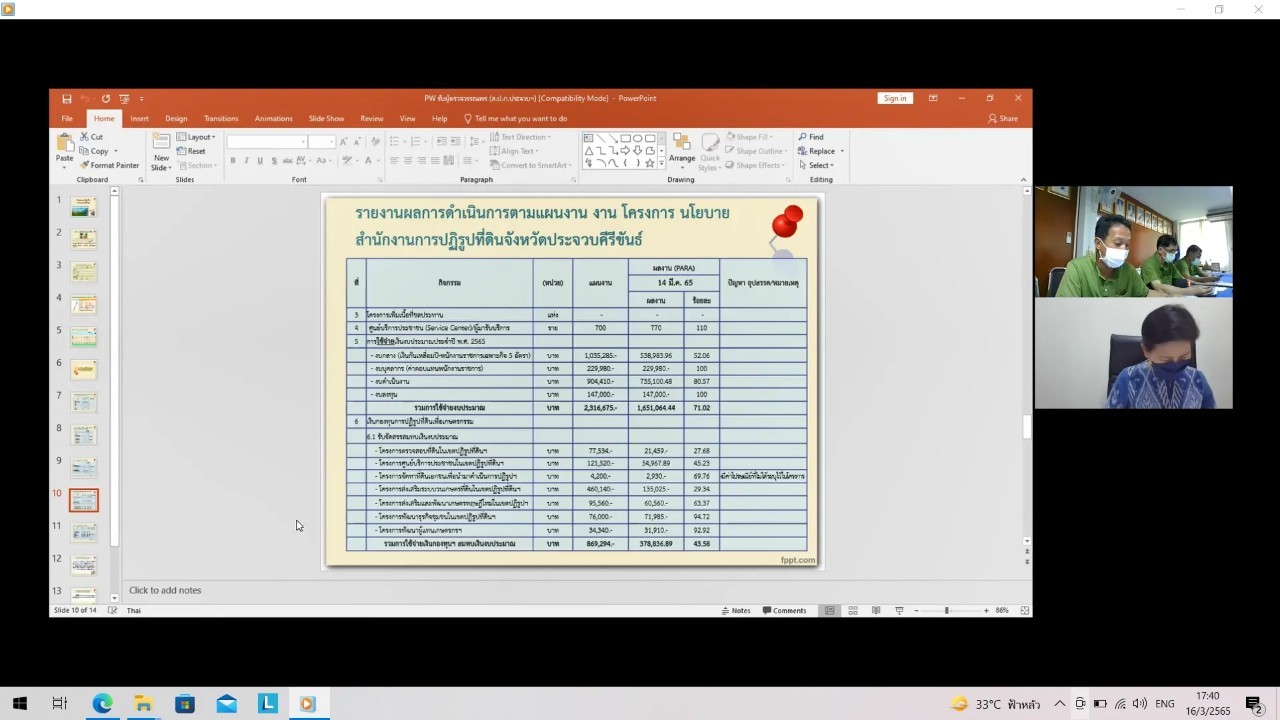Image resolution: width=1280 pixels, height=720 pixels.
Task: Switch to the Design tab
Action: click(x=176, y=118)
